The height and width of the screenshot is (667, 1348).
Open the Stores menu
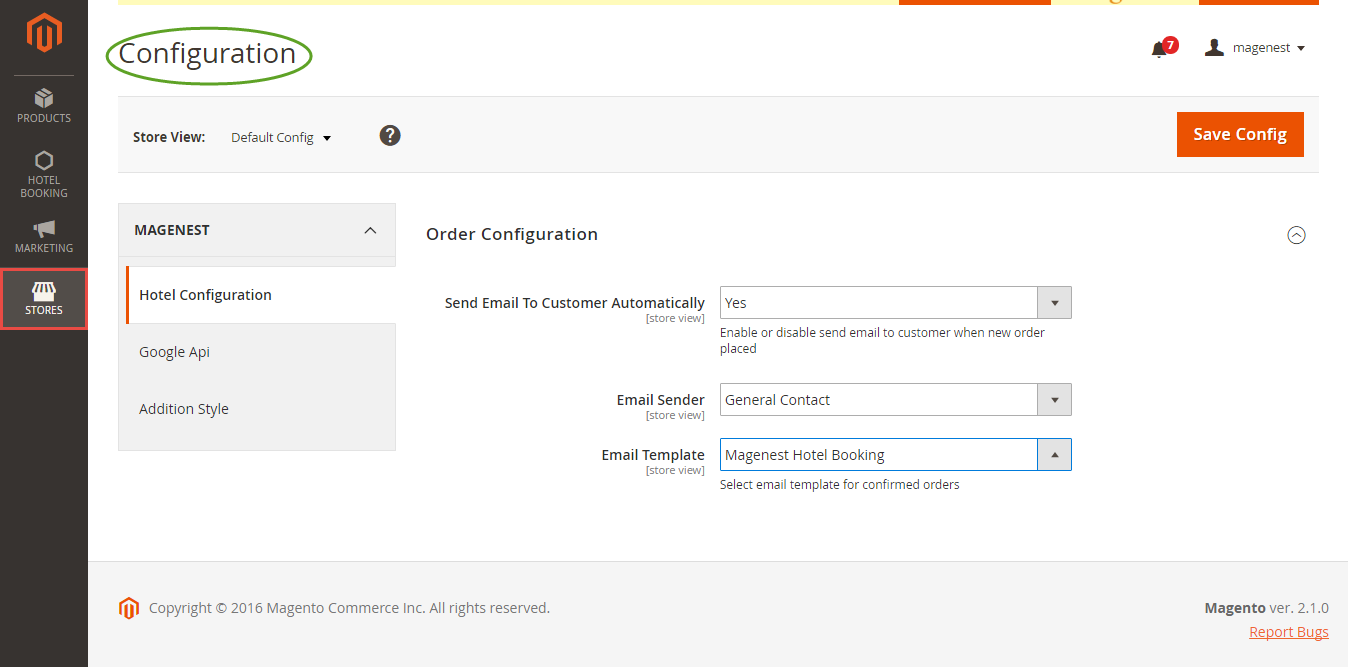(x=44, y=298)
